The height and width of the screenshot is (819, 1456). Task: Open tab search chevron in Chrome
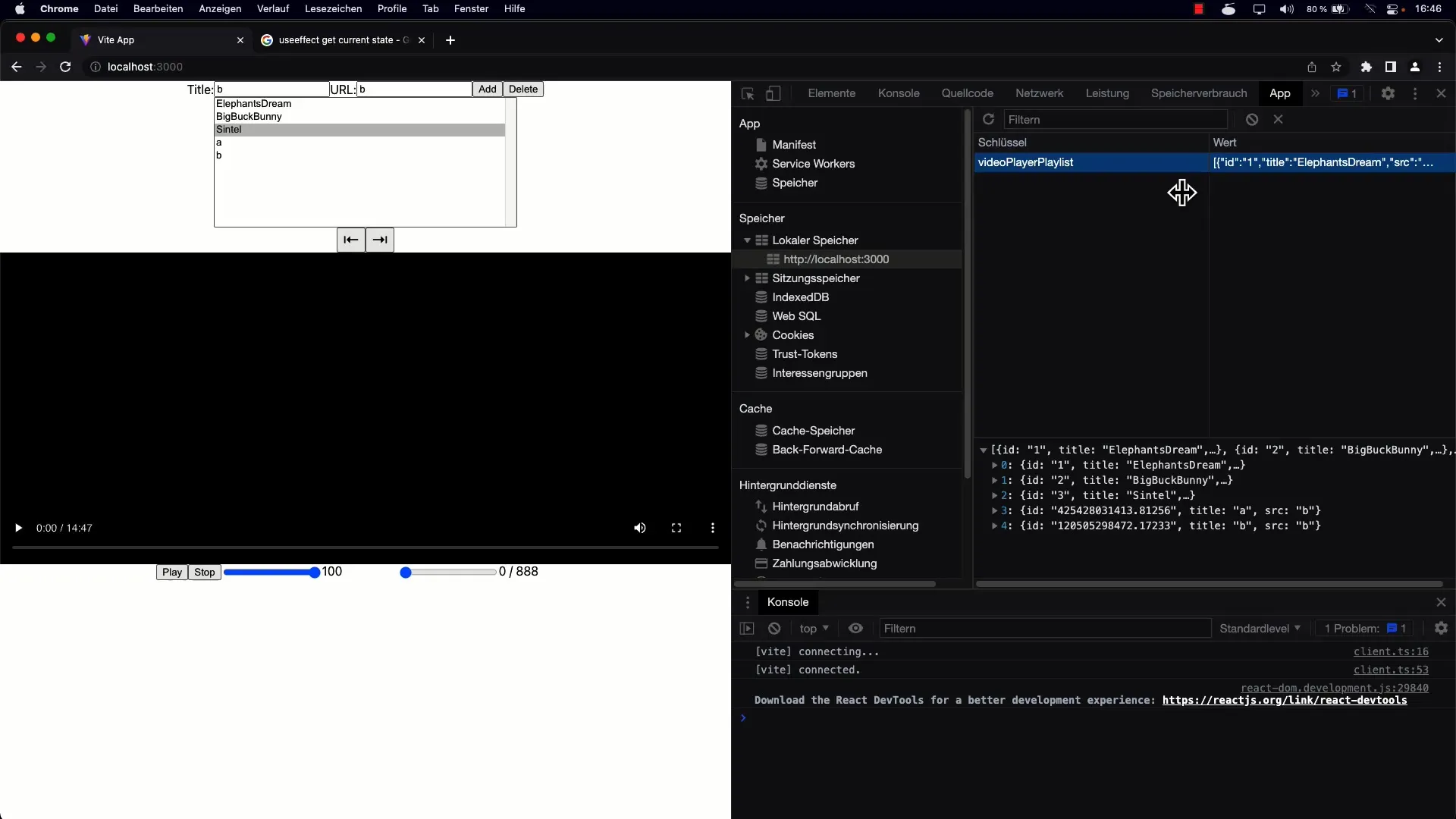click(1439, 40)
